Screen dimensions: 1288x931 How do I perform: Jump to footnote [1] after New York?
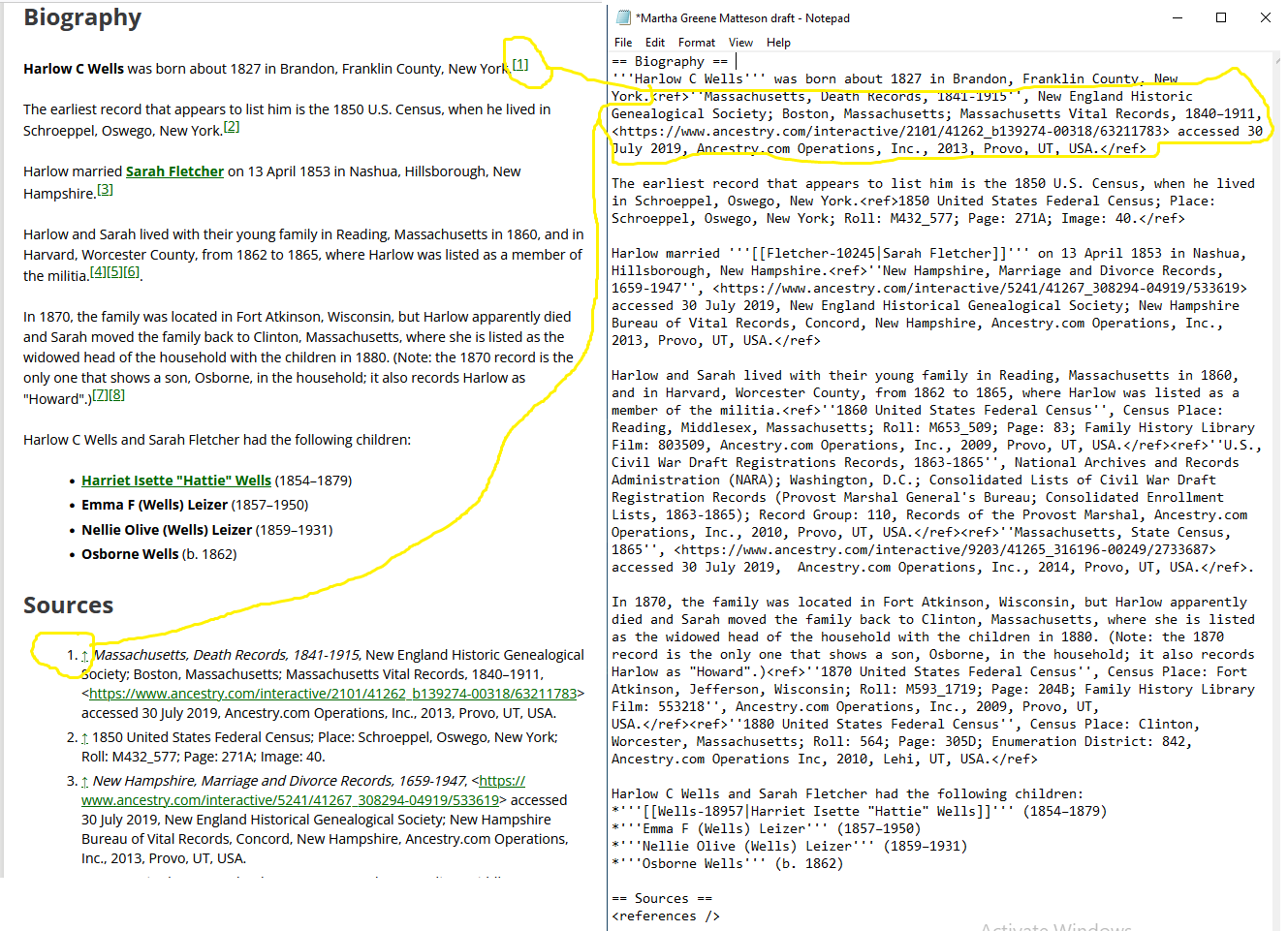click(x=520, y=65)
